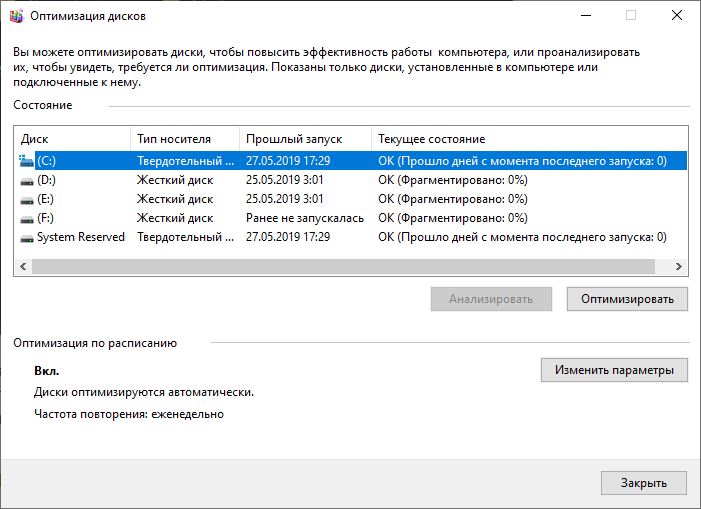Click the D: drive icon
Image resolution: width=701 pixels, height=509 pixels.
pyautogui.click(x=27, y=181)
